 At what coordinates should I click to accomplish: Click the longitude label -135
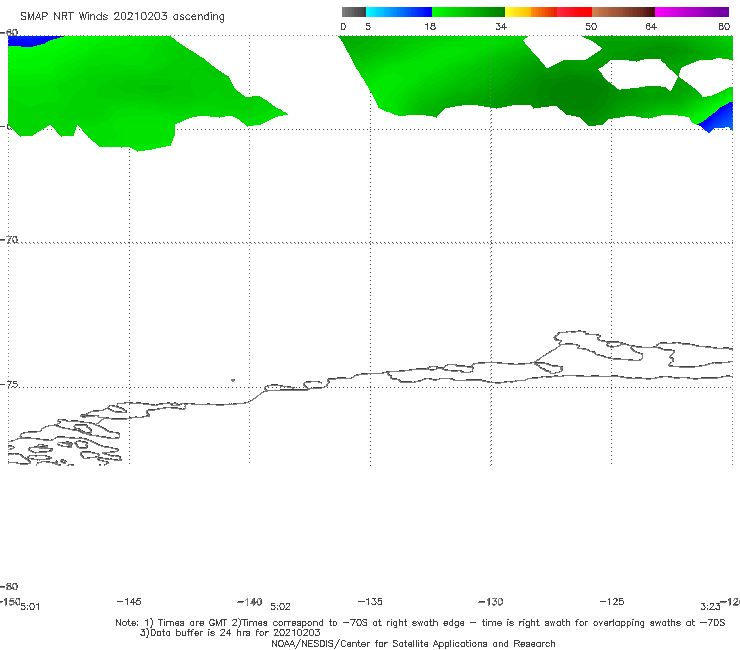pos(370,602)
